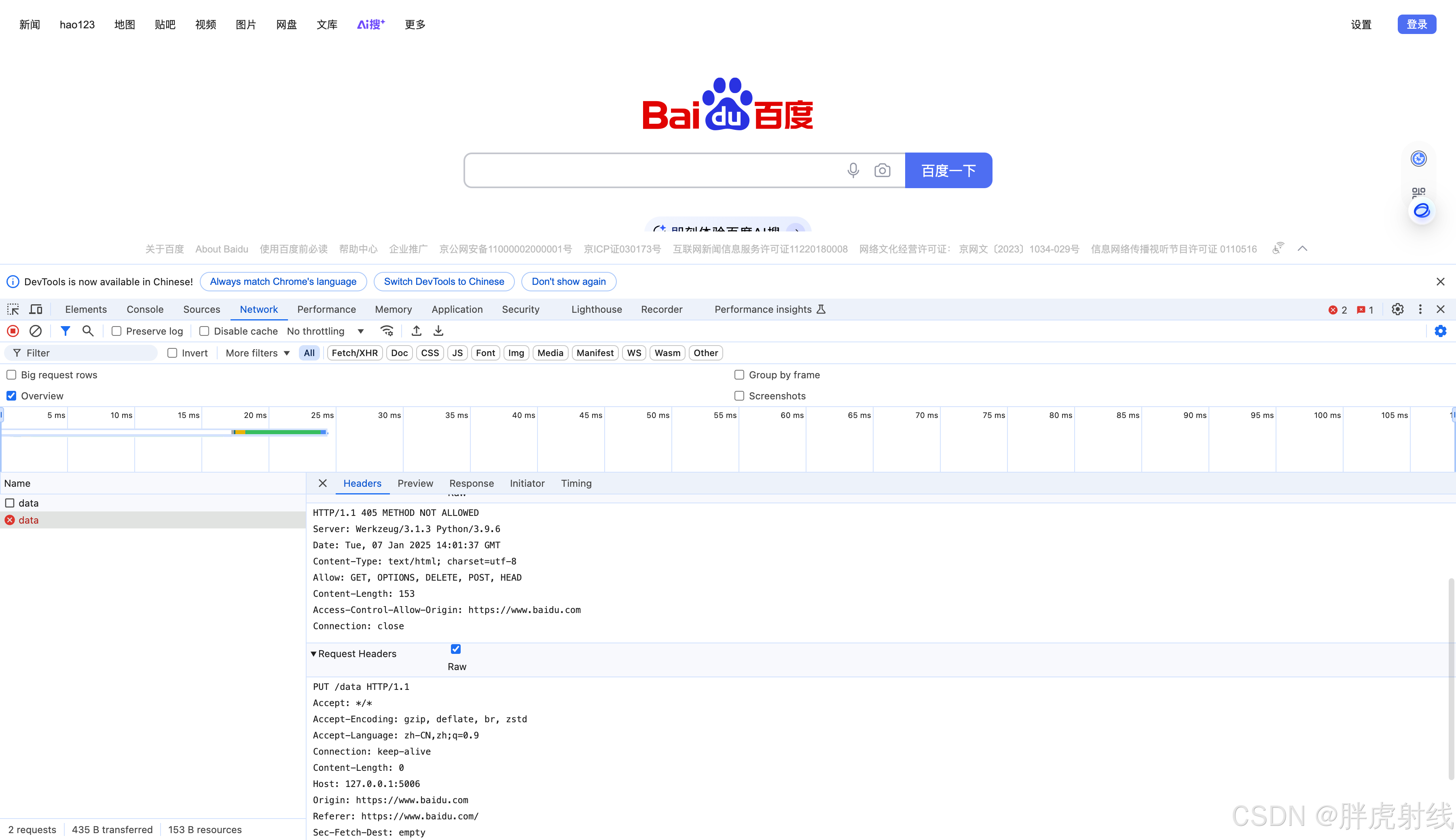Viewport: 1456px width, 840px height.
Task: Click the 登录 login button
Action: [x=1417, y=24]
